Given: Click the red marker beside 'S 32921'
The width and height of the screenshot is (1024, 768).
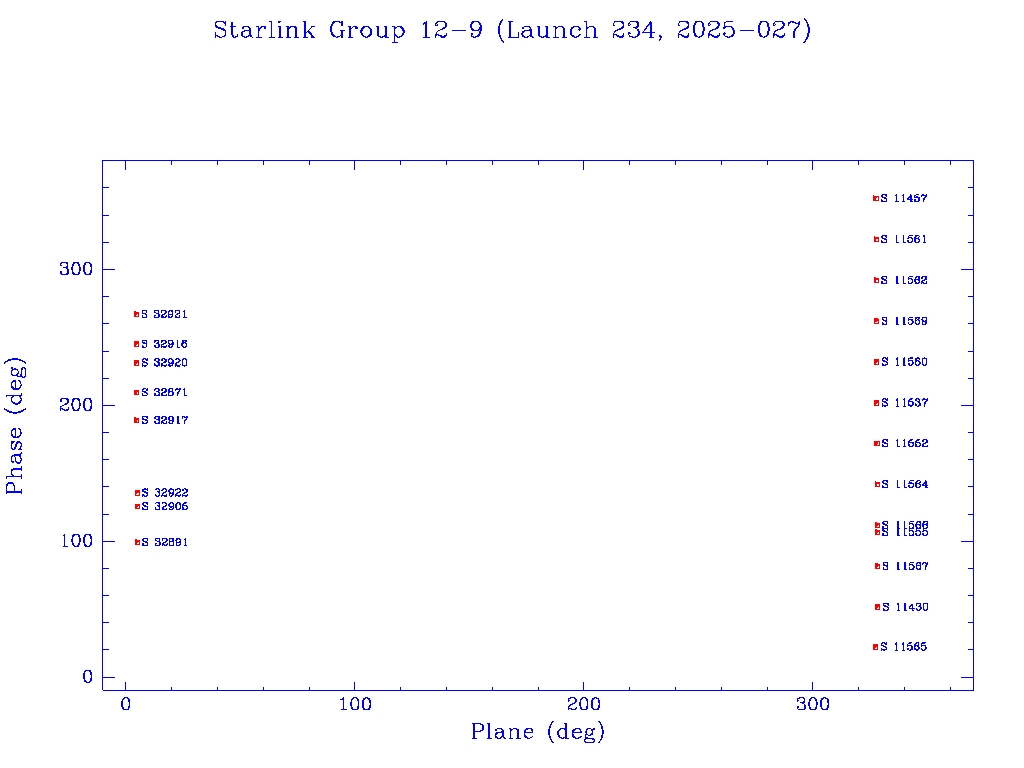Looking at the screenshot, I should [x=136, y=314].
